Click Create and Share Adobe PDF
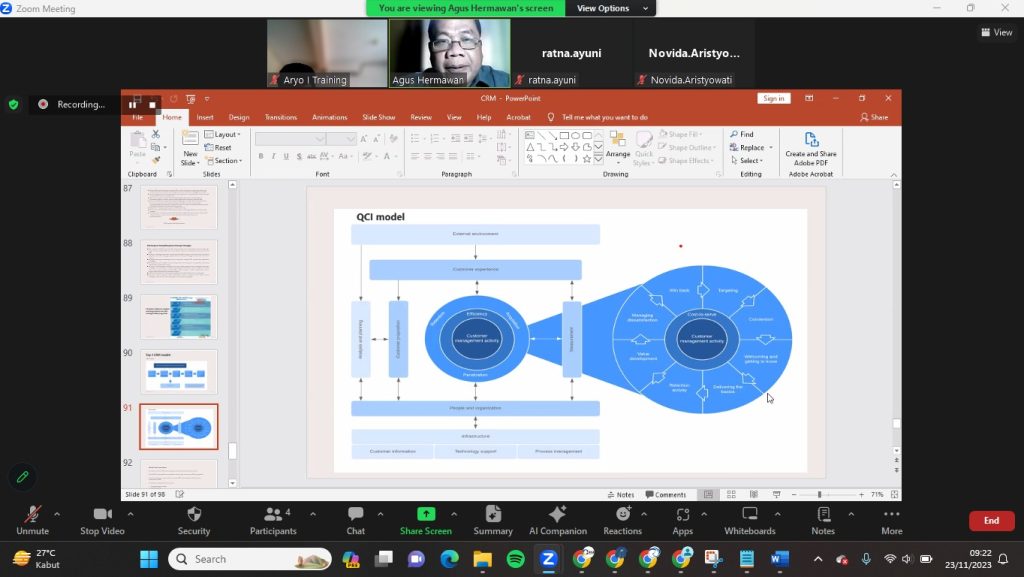This screenshot has width=1024, height=577. (810, 148)
